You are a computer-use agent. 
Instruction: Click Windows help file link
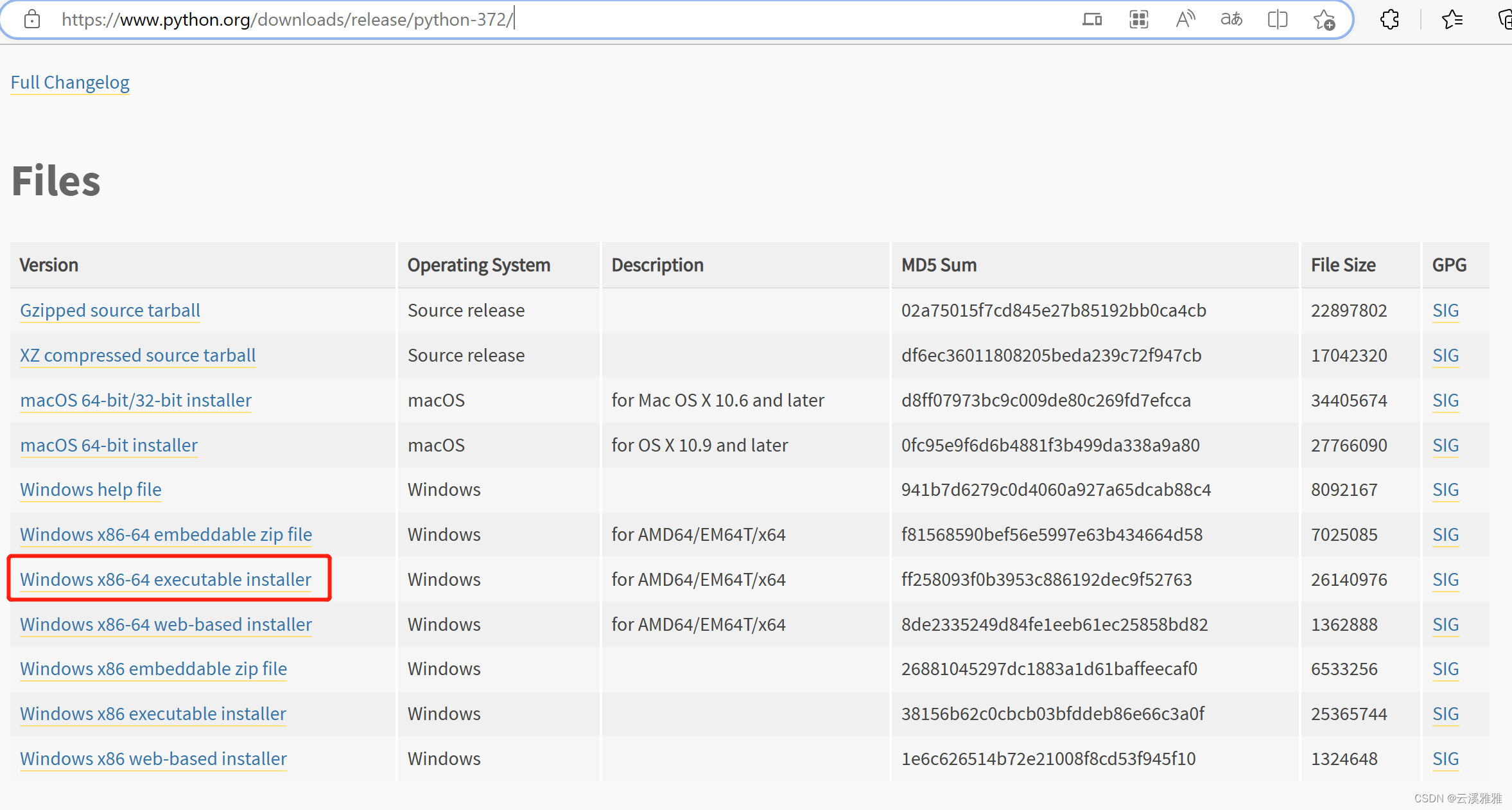pyautogui.click(x=91, y=489)
